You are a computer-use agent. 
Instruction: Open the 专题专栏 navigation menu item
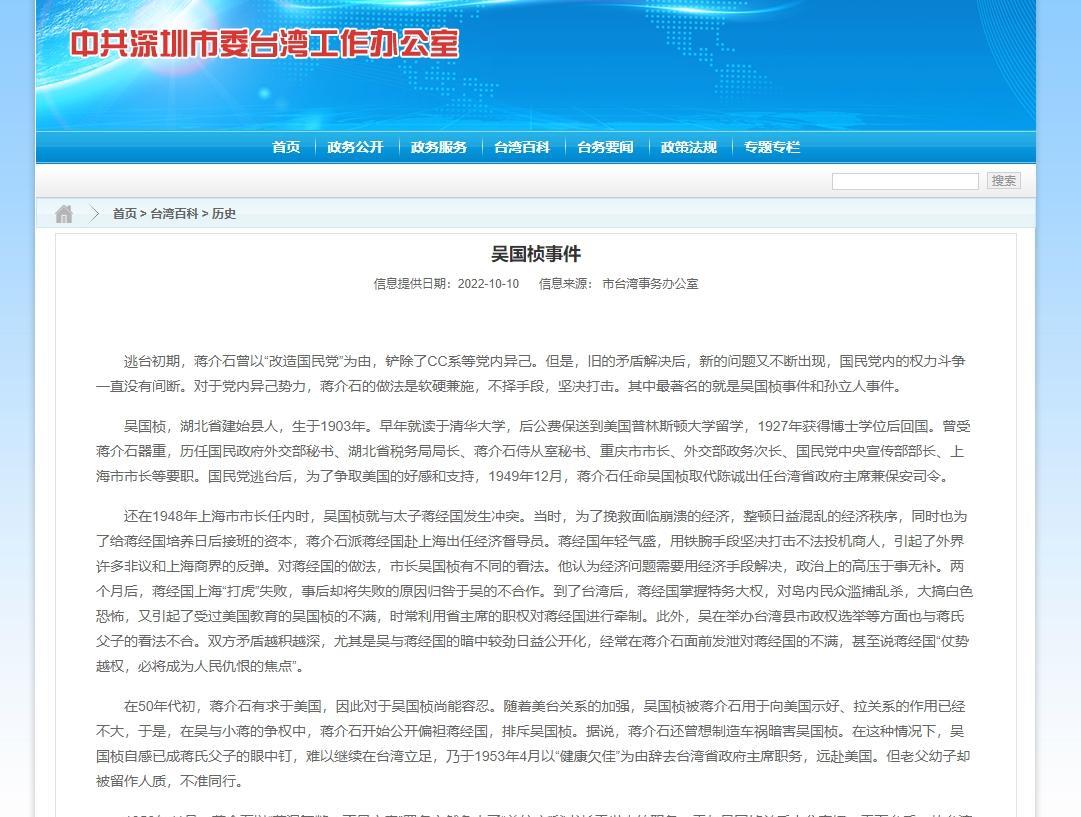772,147
